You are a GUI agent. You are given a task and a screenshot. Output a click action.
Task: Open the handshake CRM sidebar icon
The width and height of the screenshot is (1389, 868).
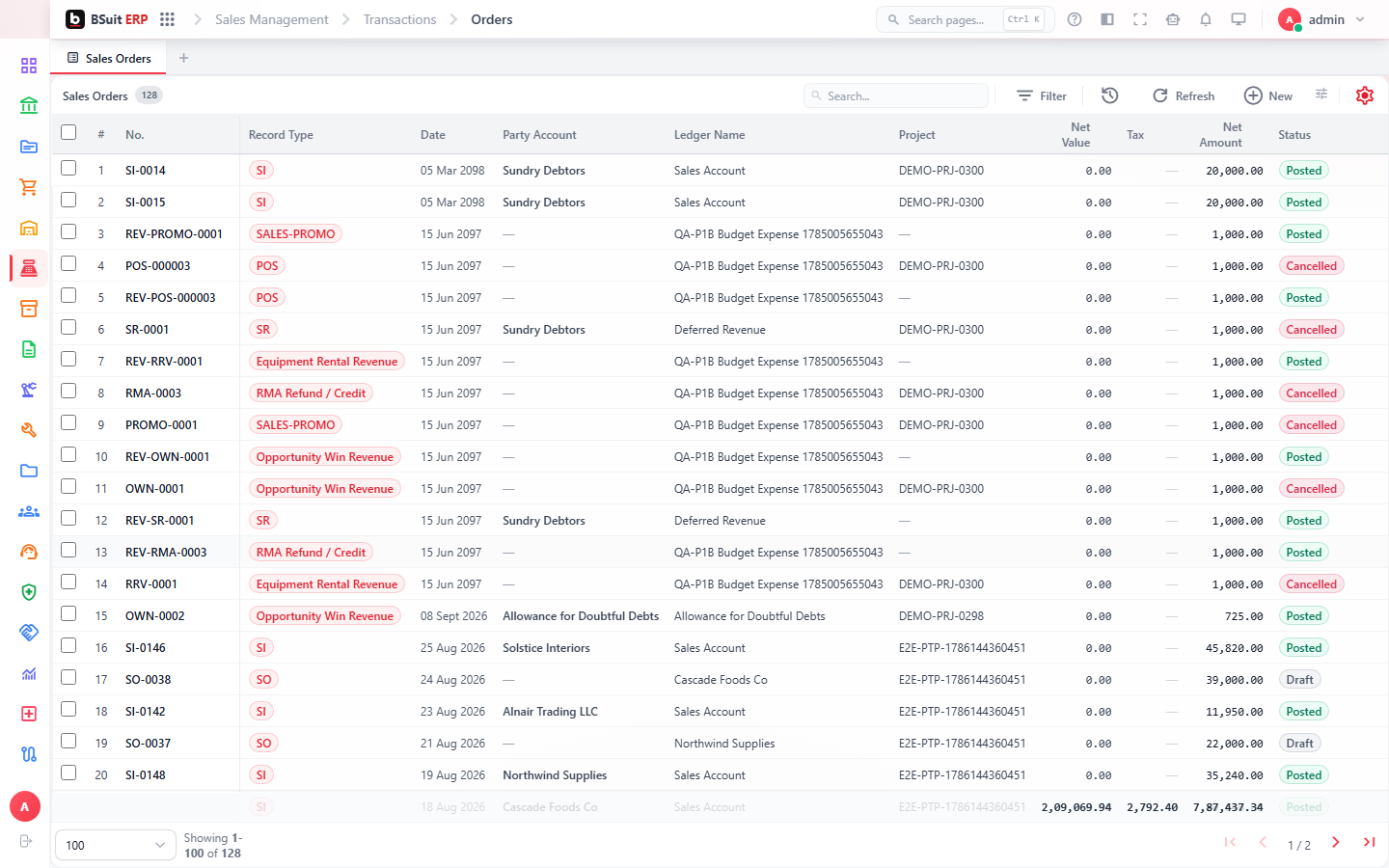(x=29, y=633)
